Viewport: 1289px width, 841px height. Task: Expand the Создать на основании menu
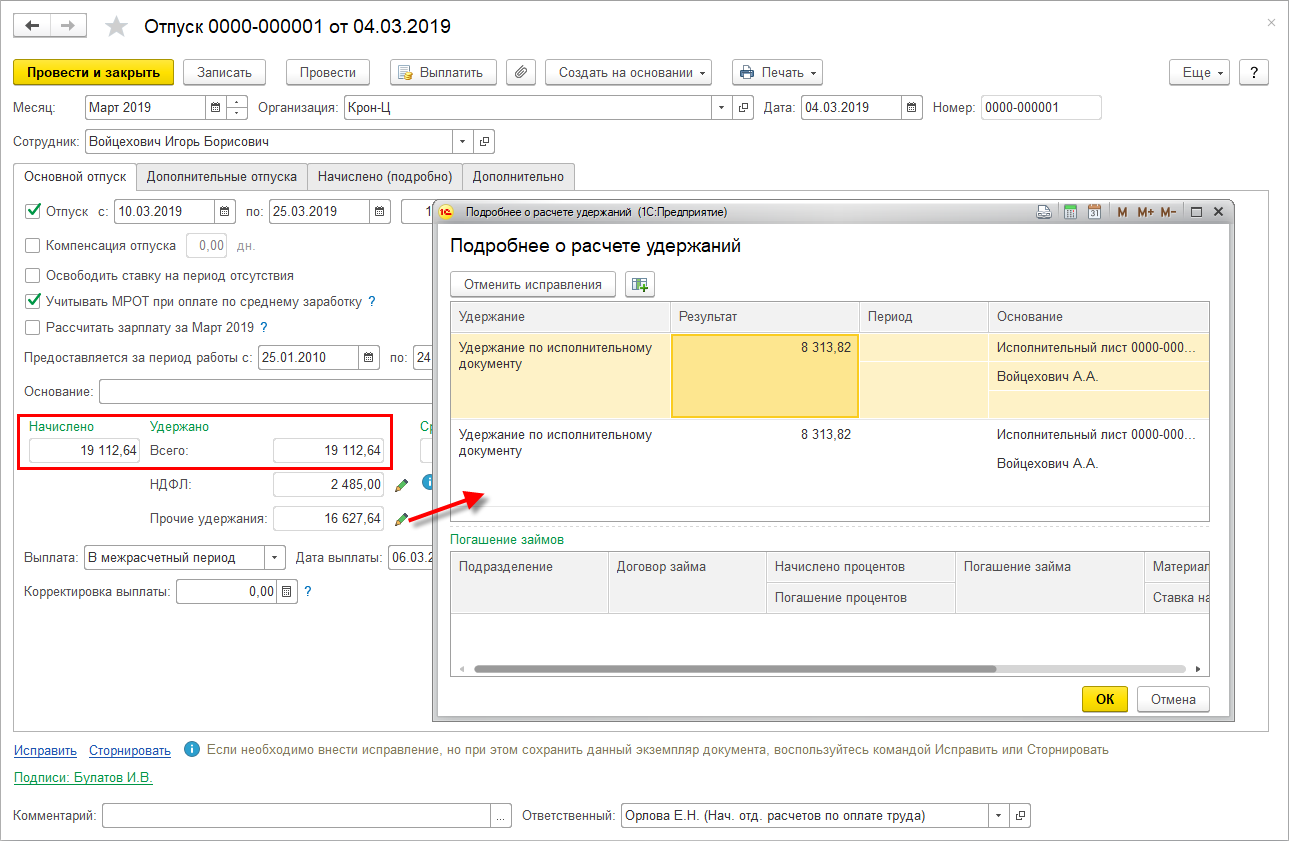628,72
